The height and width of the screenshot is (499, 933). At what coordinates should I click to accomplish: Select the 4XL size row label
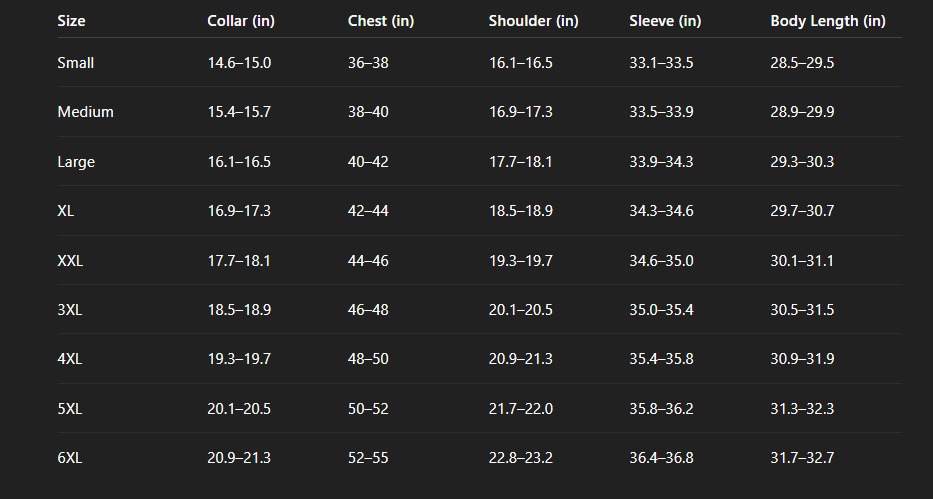[x=70, y=359]
